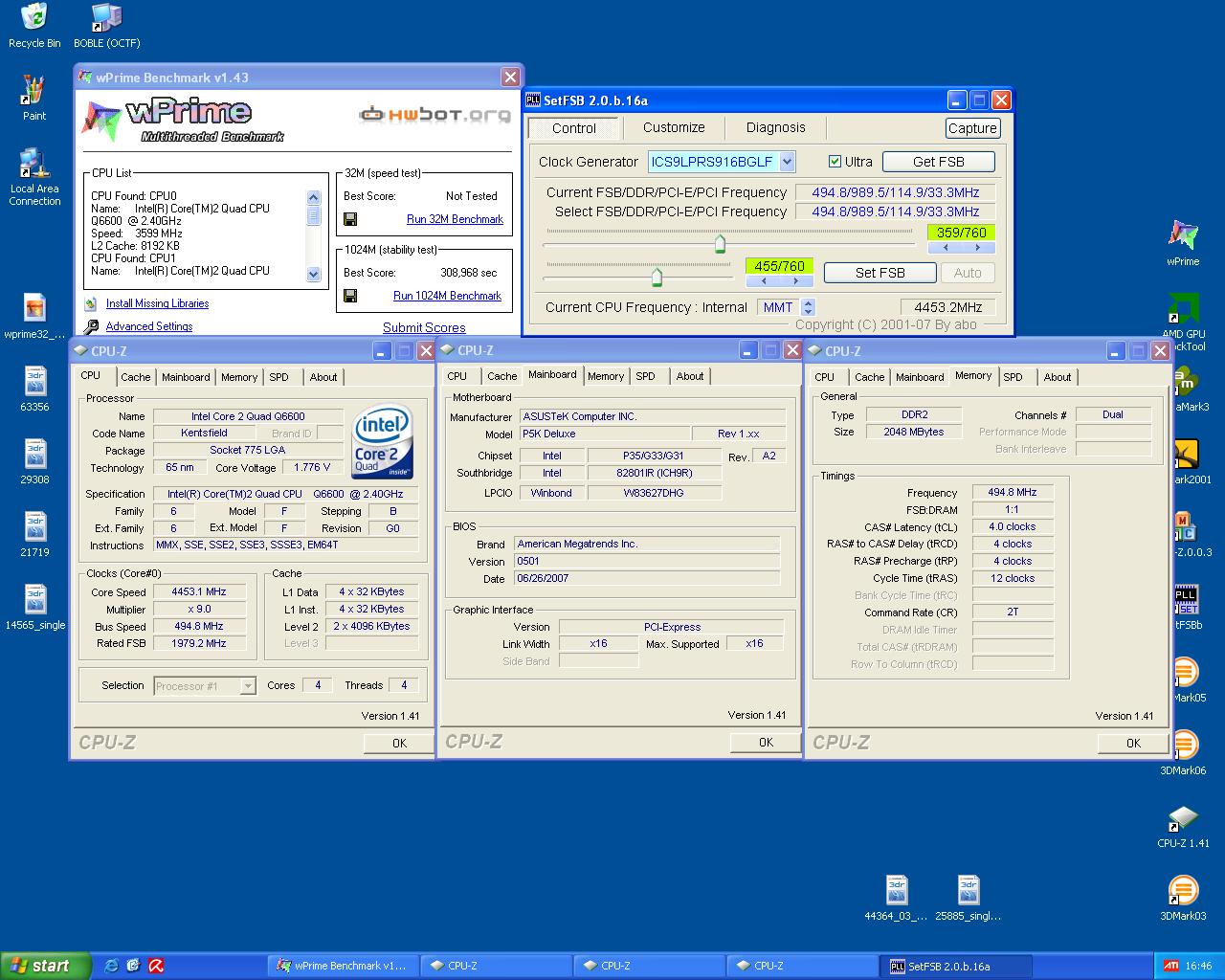Click the Start button
1225x980 pixels.
45,966
